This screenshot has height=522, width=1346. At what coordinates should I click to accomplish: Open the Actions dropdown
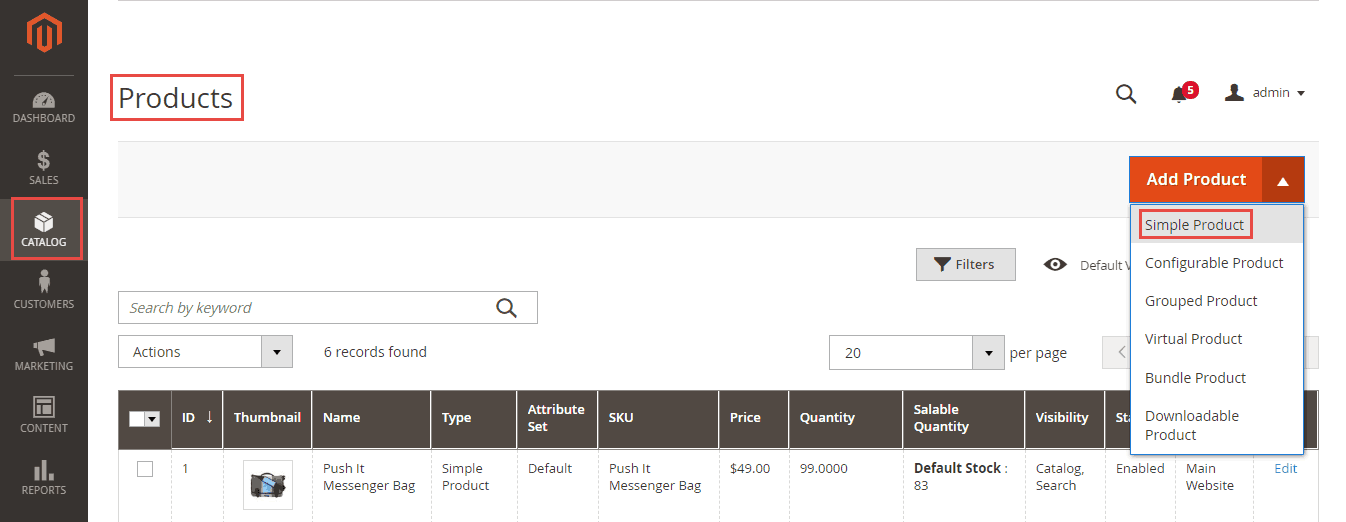pos(205,352)
